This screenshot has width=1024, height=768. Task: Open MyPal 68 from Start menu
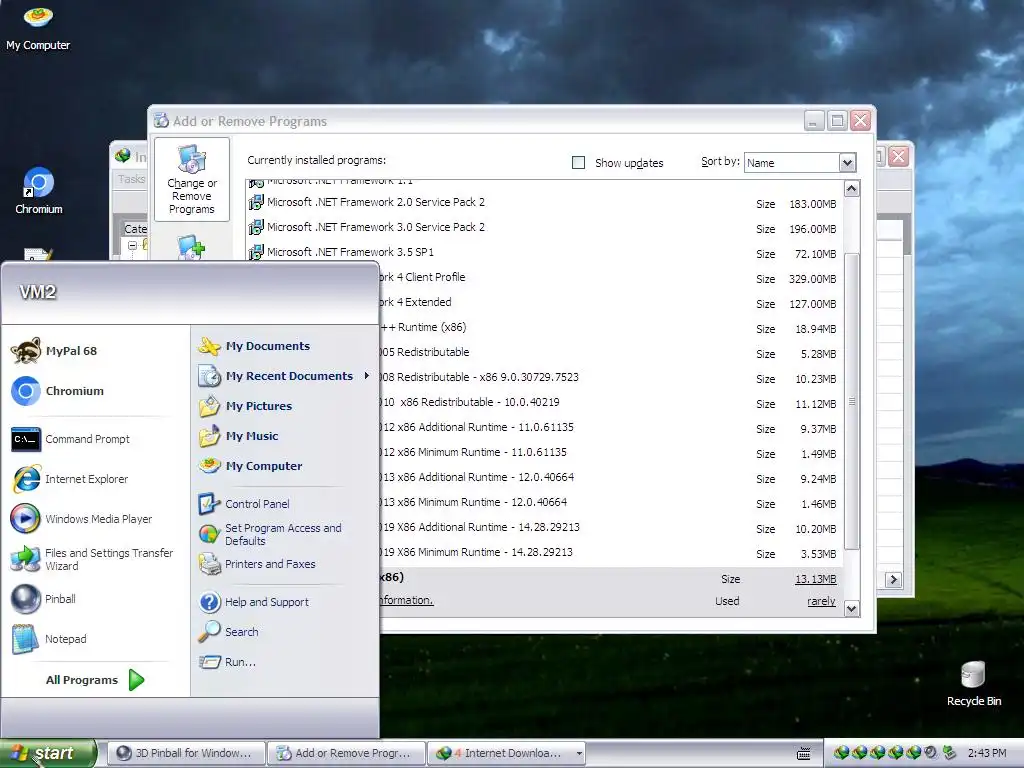[54, 351]
